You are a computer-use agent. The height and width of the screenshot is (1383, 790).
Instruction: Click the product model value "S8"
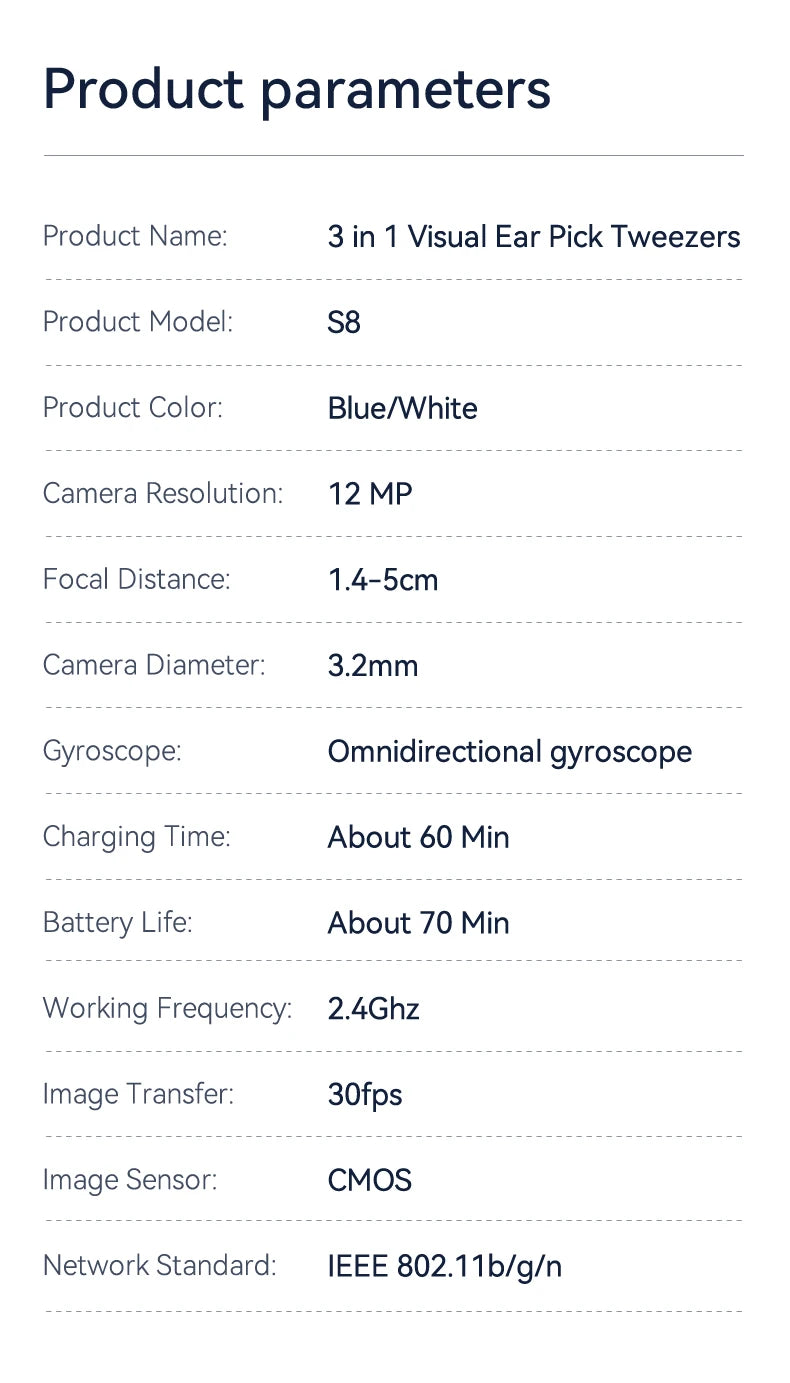[344, 322]
